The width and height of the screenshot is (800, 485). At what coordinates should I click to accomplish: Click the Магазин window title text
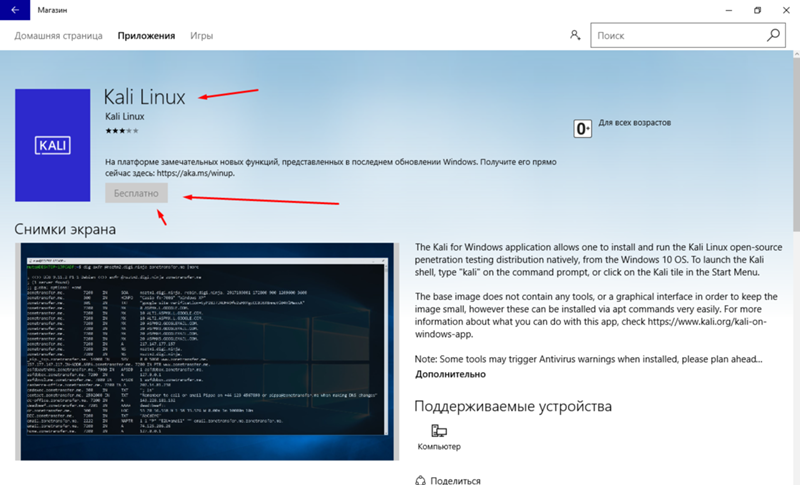click(52, 10)
